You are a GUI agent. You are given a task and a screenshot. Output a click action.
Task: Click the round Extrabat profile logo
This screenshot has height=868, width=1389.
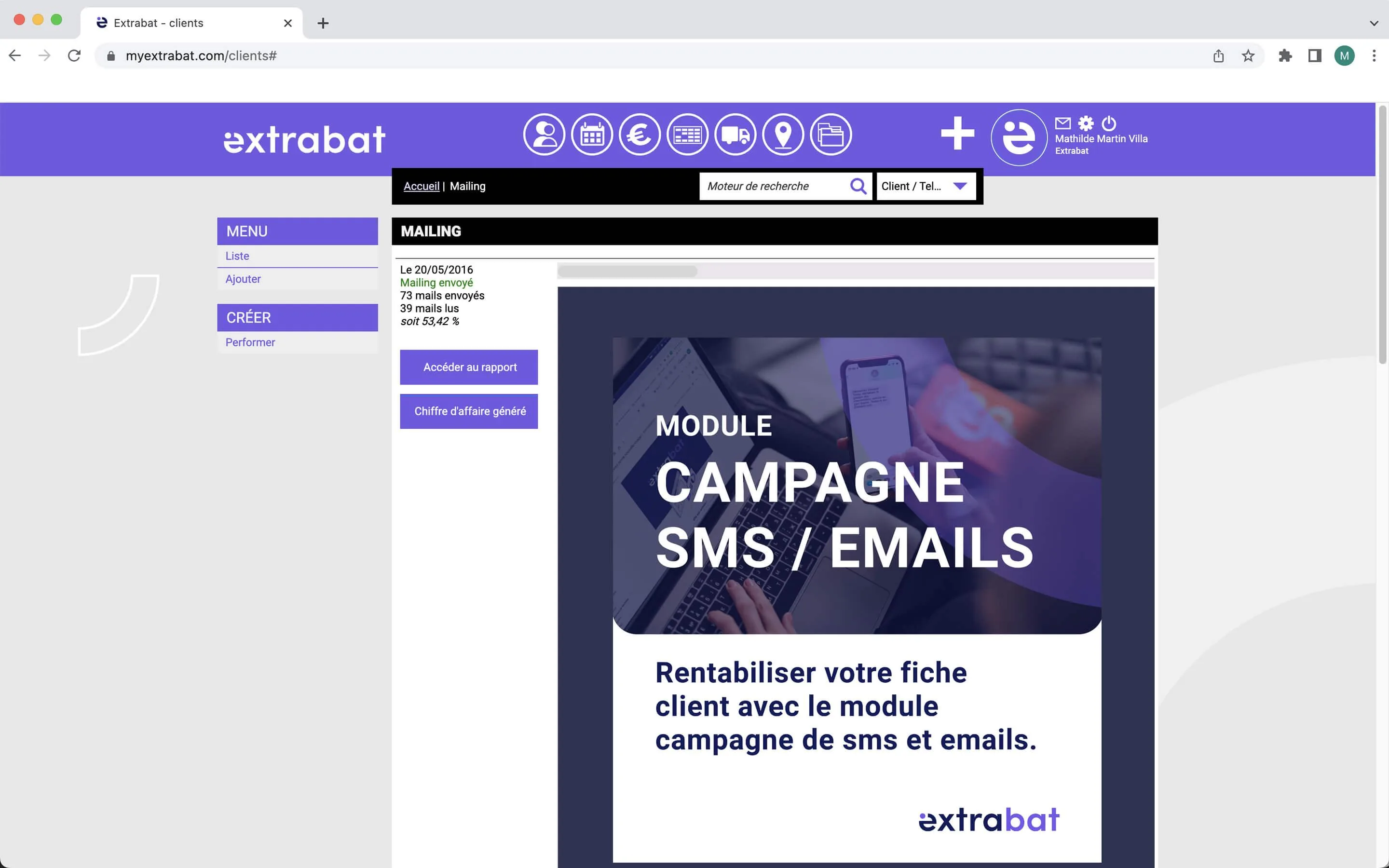[x=1019, y=138]
